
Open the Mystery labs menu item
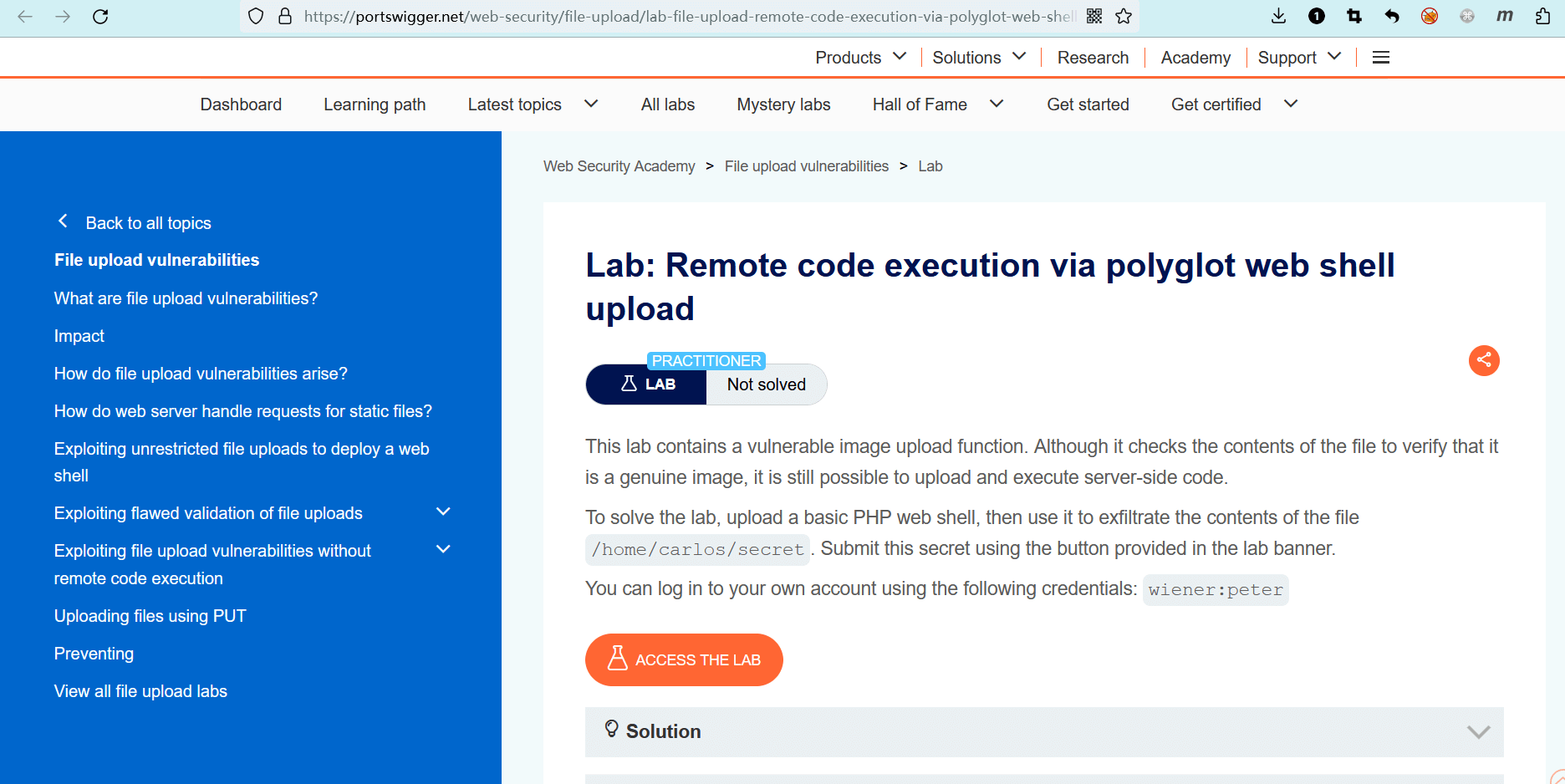tap(783, 104)
